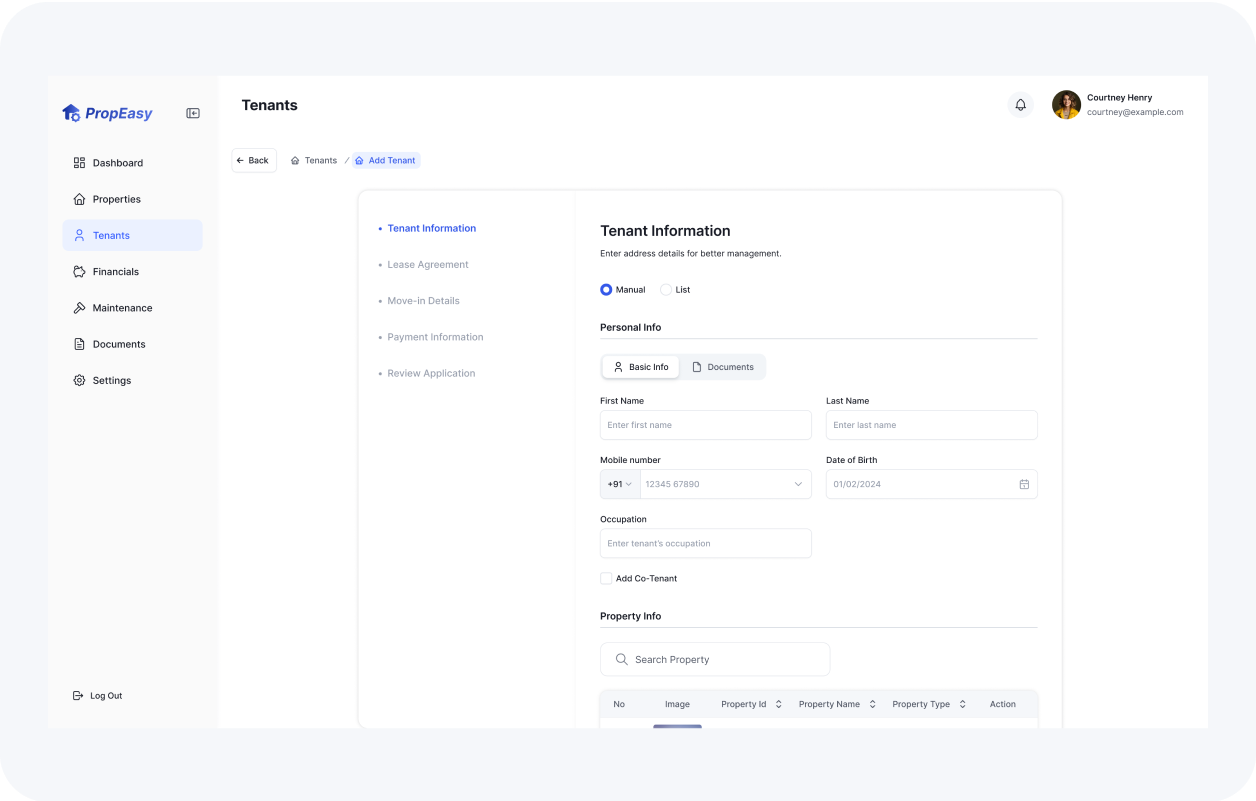Expand the mobile number dropdown chevron

click(x=798, y=484)
